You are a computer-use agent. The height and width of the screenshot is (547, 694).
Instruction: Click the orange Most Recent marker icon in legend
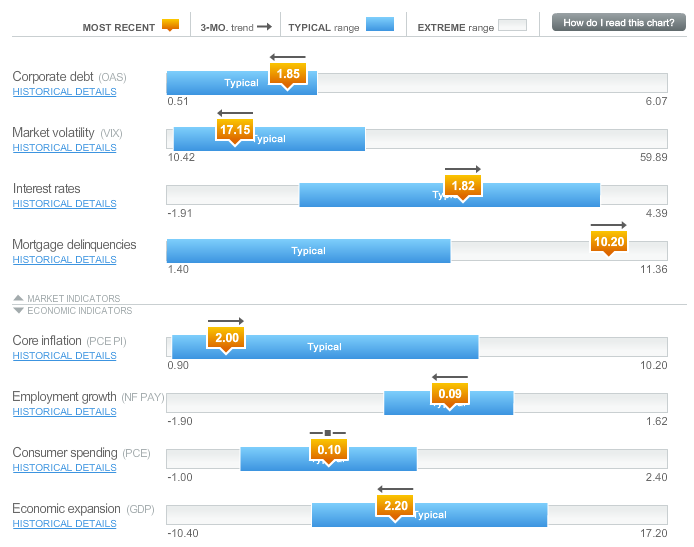click(170, 25)
